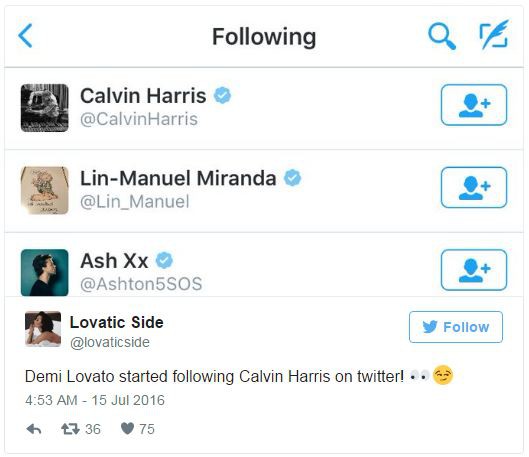Follow Ash Xx with add-user button

pos(474,270)
